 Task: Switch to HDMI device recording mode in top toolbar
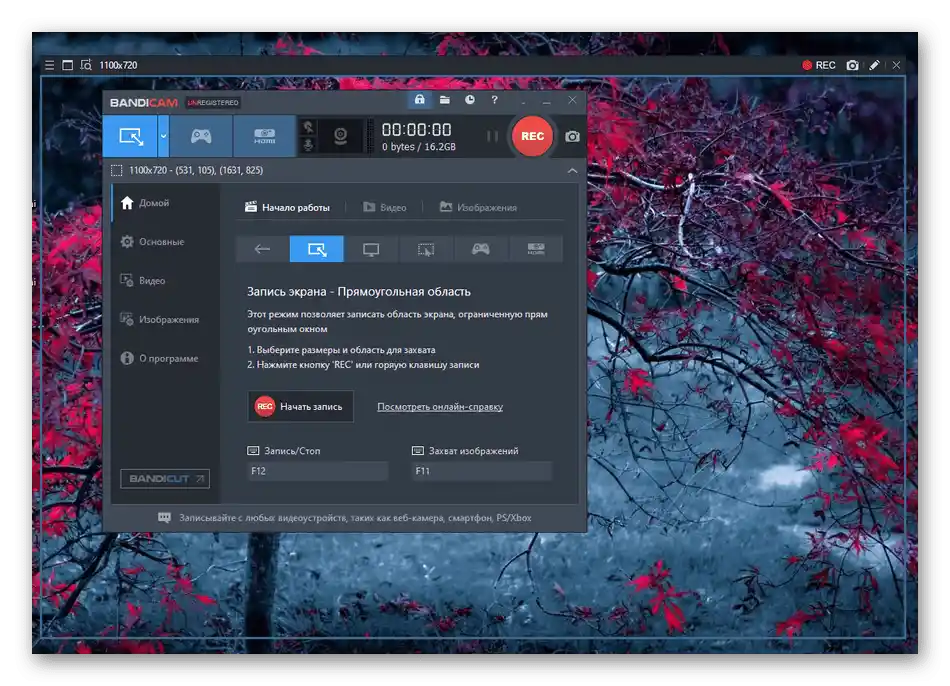pos(264,136)
